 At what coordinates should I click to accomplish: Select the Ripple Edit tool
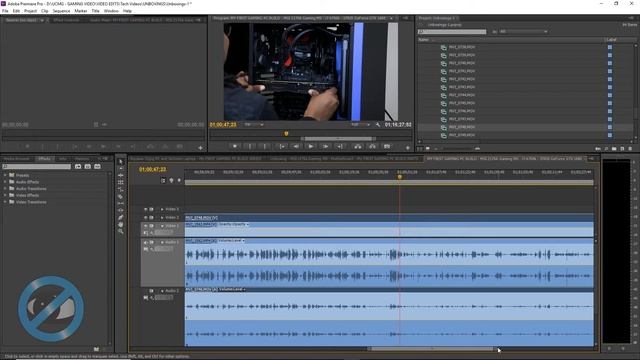pyautogui.click(x=120, y=176)
